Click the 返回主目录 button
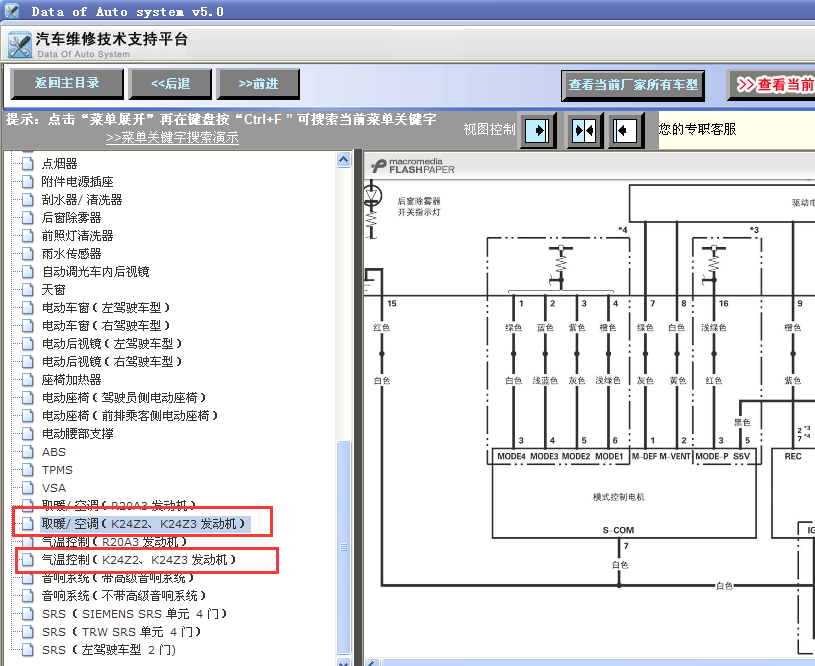The image size is (815, 666). click(67, 84)
